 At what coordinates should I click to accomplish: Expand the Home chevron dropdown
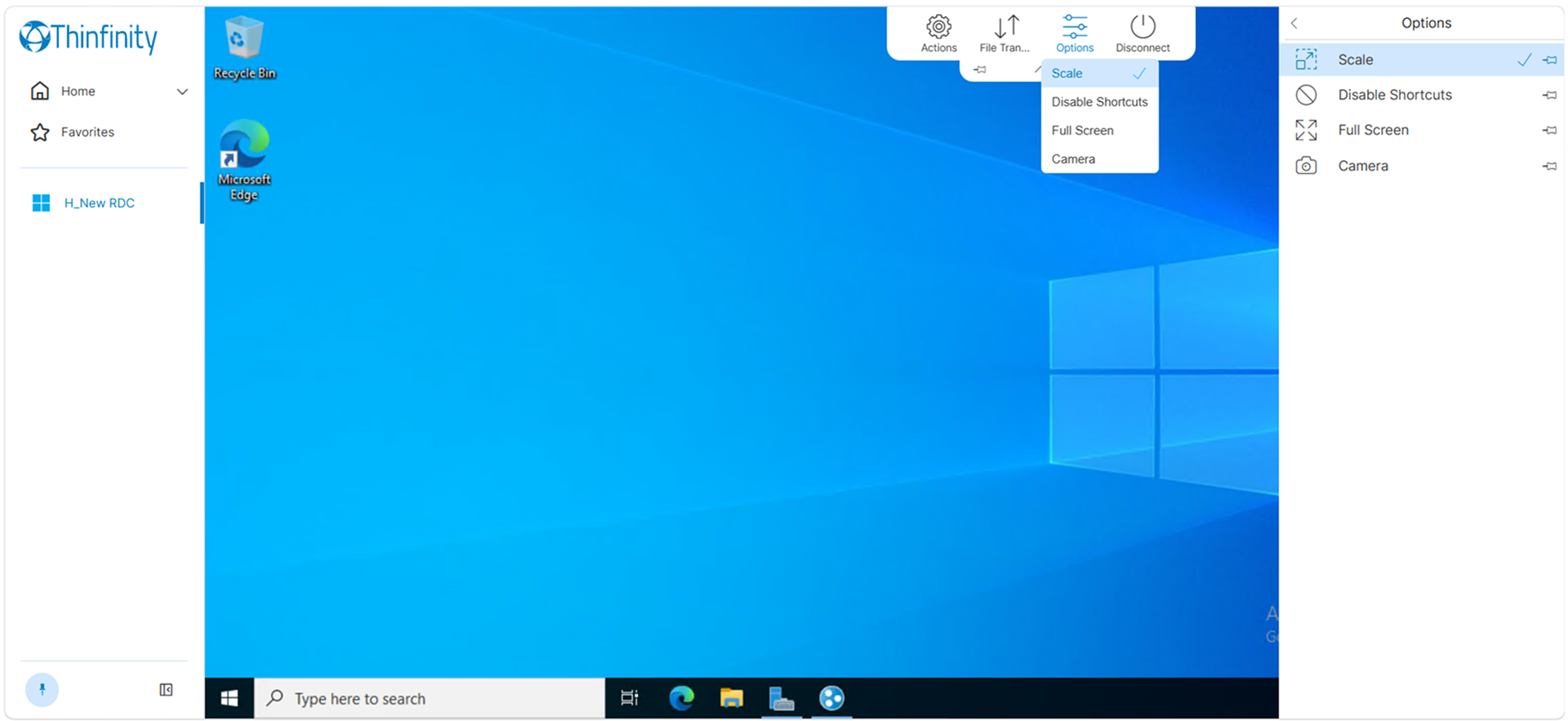click(x=182, y=91)
